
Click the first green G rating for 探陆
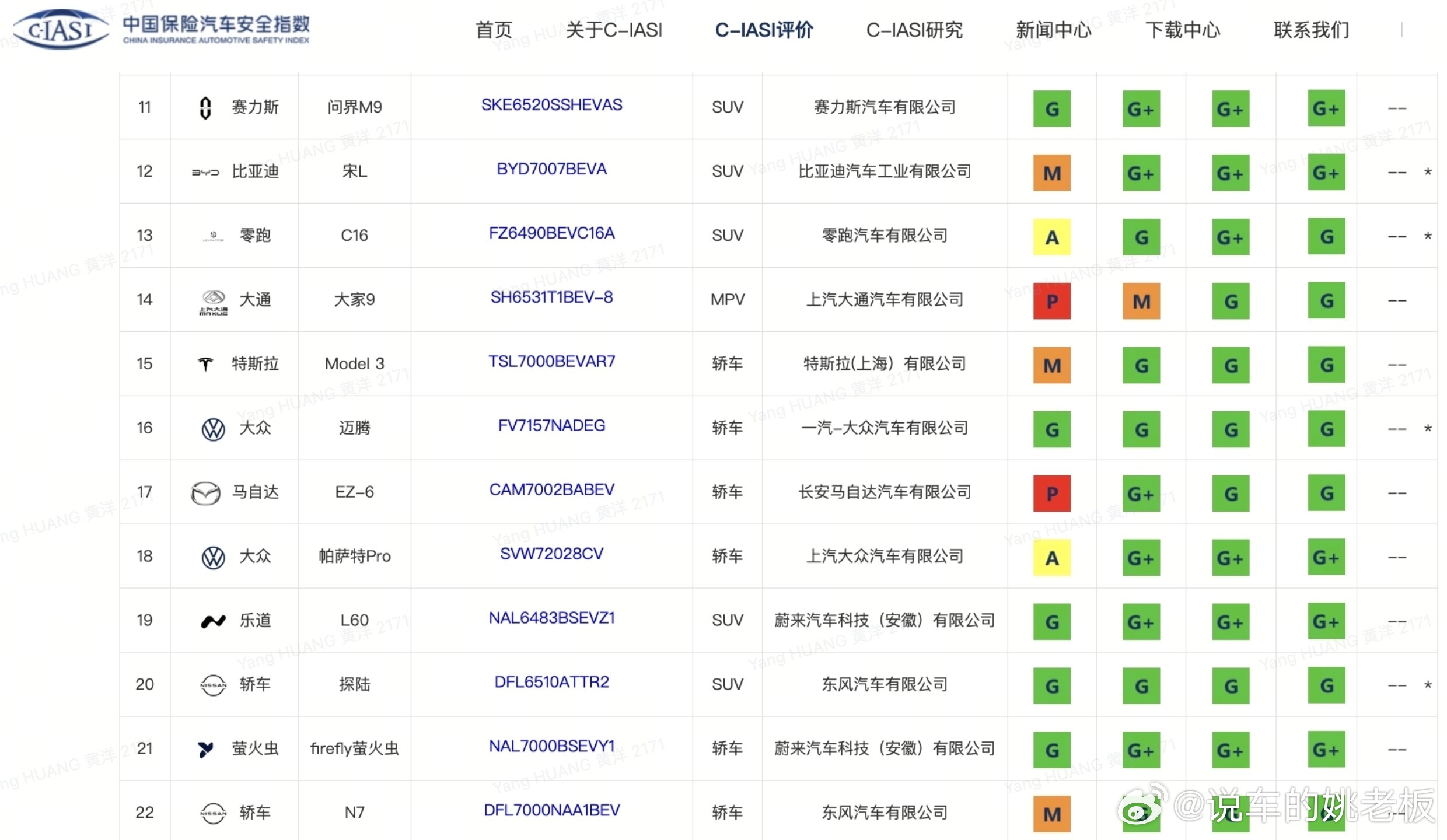pos(1052,686)
